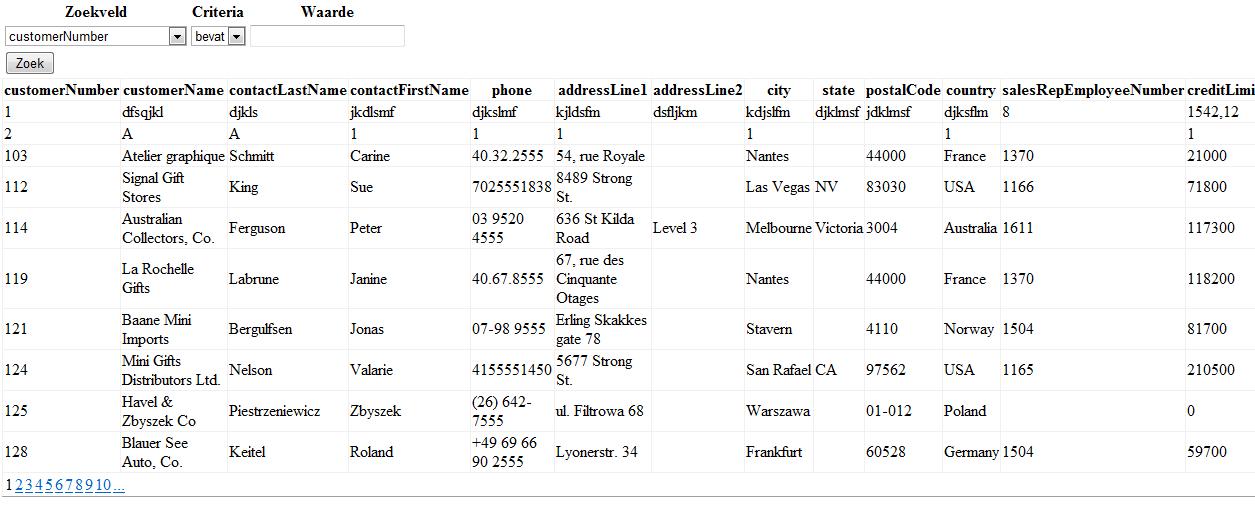Open page 7 of the table
The width and height of the screenshot is (1255, 511).
(x=69, y=485)
